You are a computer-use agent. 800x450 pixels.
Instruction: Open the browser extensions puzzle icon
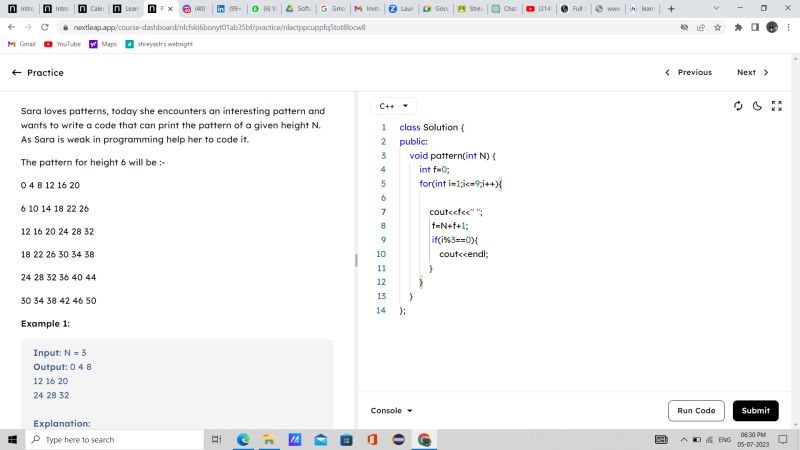coord(738,27)
